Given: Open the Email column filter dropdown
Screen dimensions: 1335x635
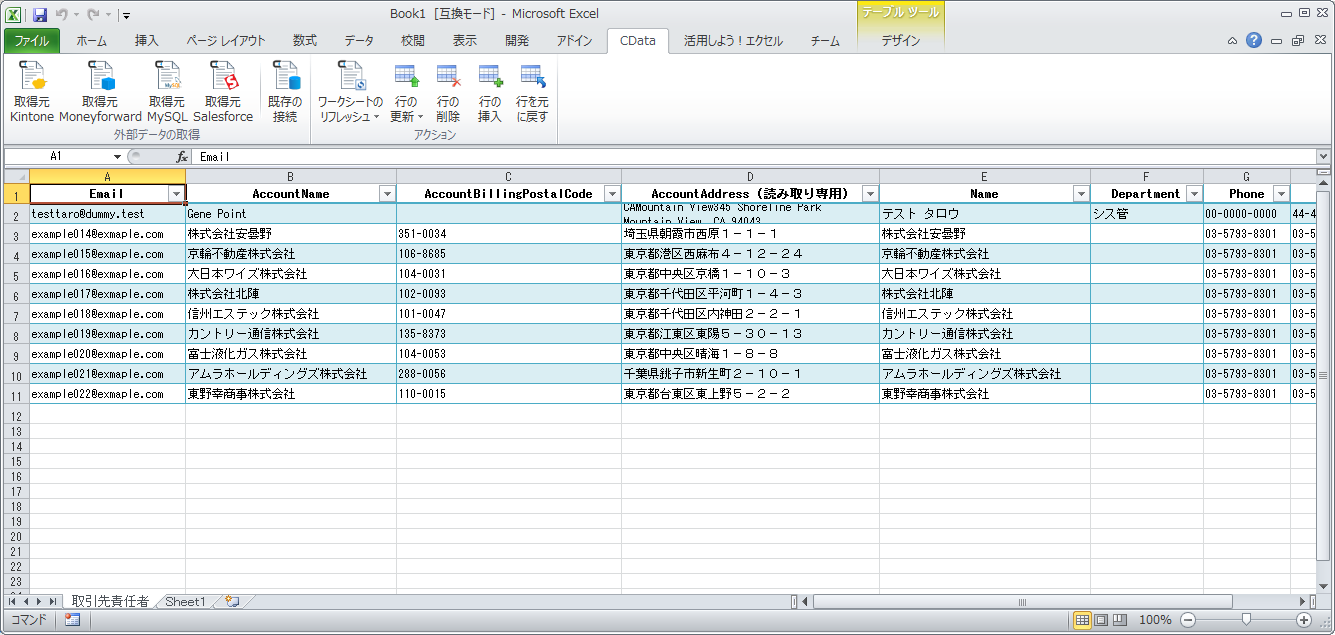Looking at the screenshot, I should click(174, 193).
